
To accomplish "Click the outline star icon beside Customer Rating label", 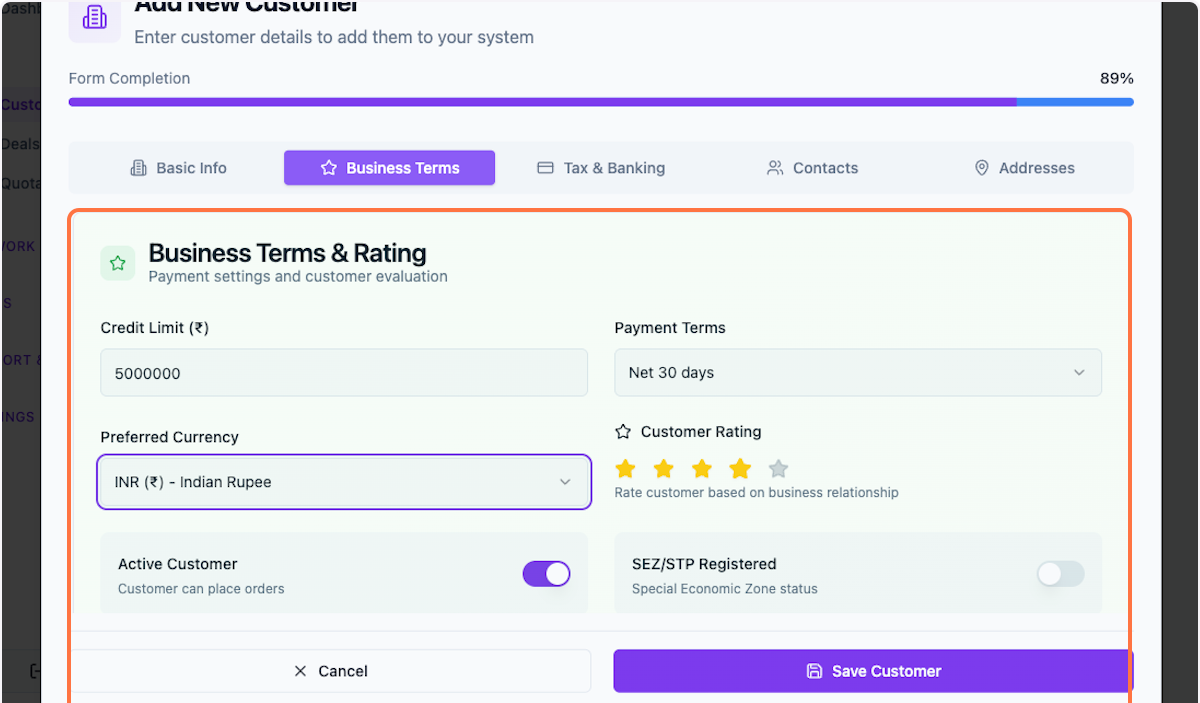I will 623,432.
